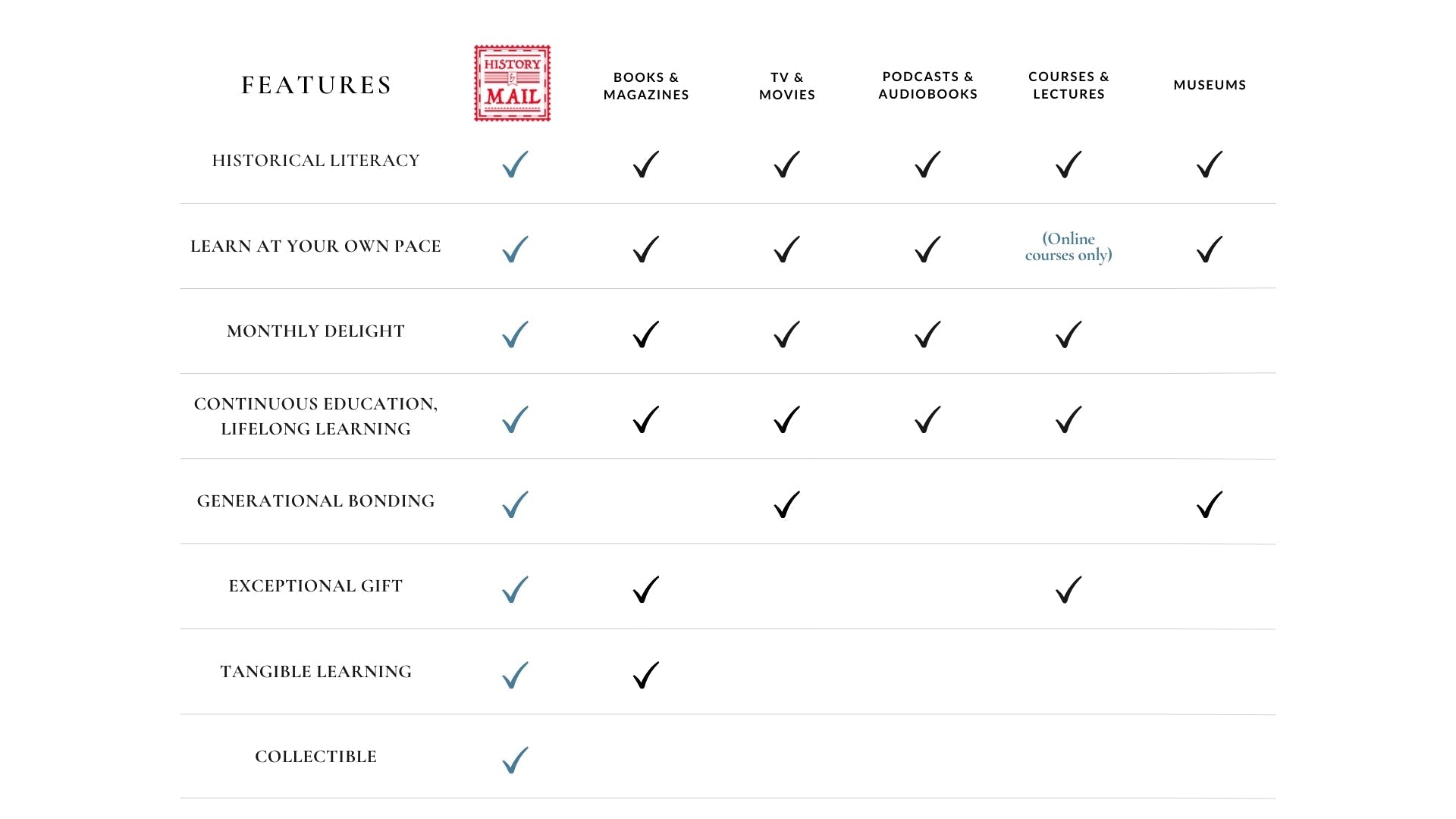Click the blue Collectible checkmark
Image resolution: width=1456 pixels, height=819 pixels.
(515, 759)
